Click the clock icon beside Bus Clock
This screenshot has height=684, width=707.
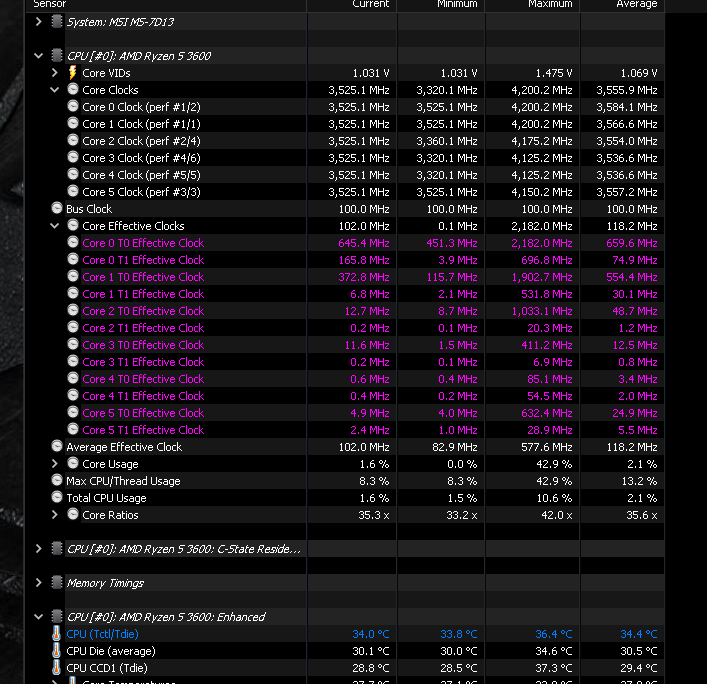(57, 209)
